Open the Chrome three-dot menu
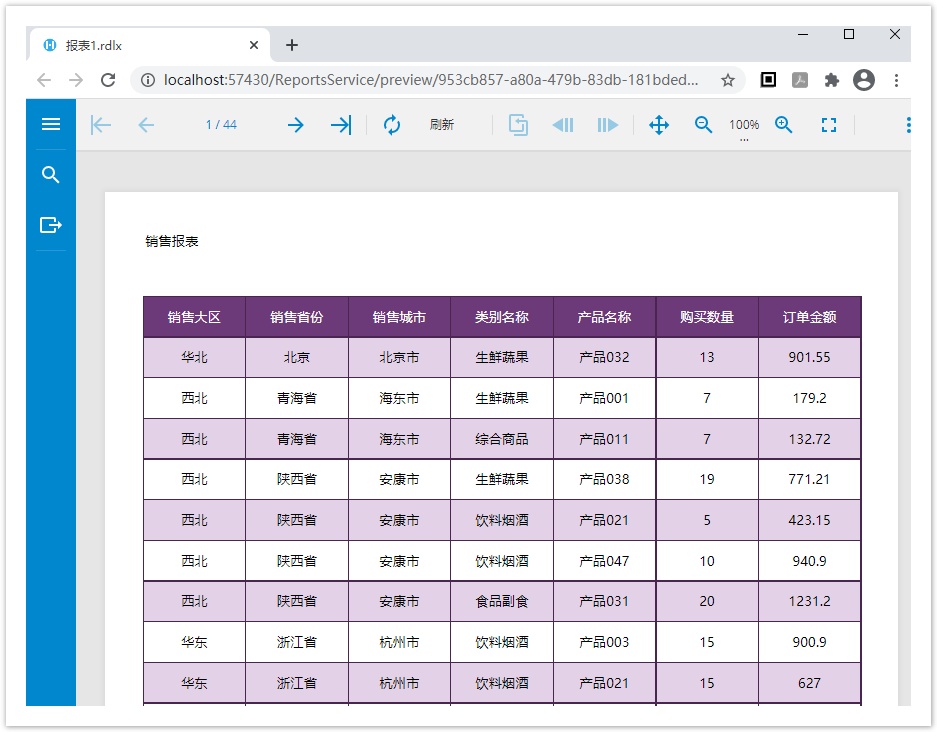Viewport: 937px width, 732px height. pyautogui.click(x=896, y=80)
